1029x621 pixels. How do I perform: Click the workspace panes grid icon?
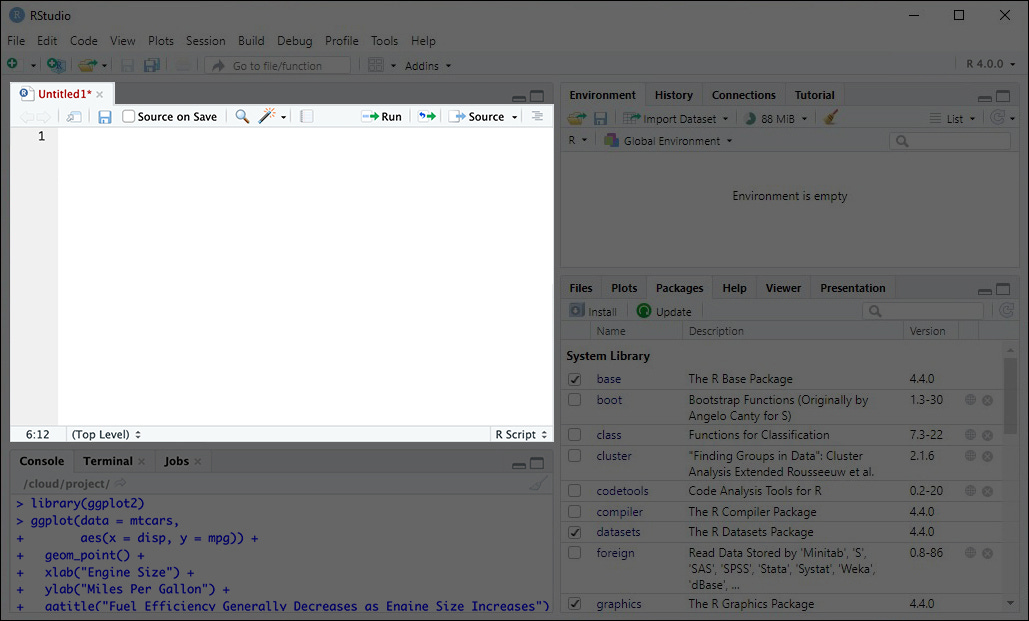375,65
